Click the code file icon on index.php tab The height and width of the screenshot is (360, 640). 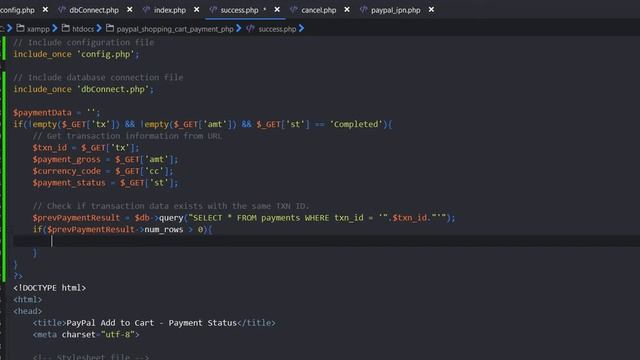[x=147, y=9]
